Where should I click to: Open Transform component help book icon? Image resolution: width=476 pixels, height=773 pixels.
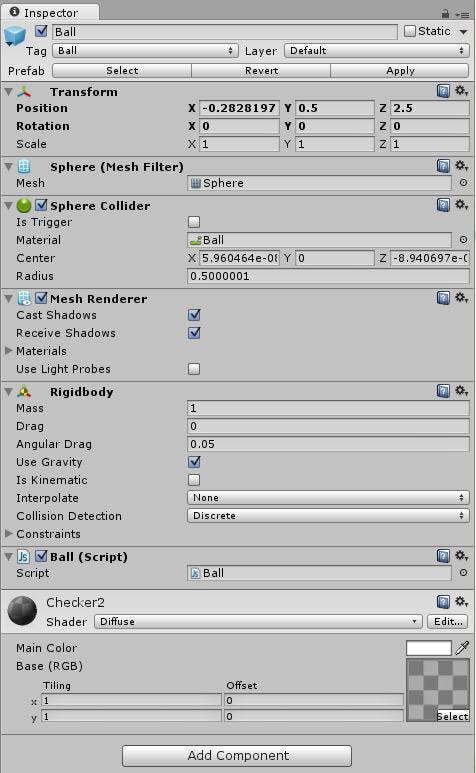[443, 91]
